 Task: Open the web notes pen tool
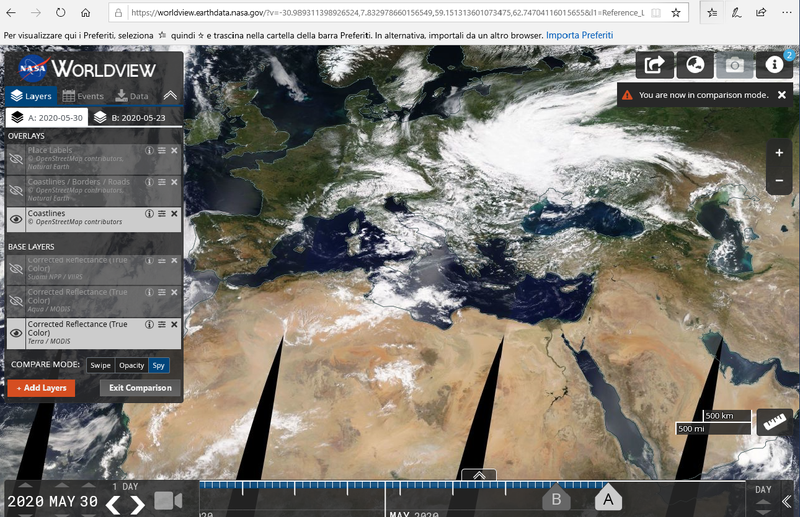736,13
